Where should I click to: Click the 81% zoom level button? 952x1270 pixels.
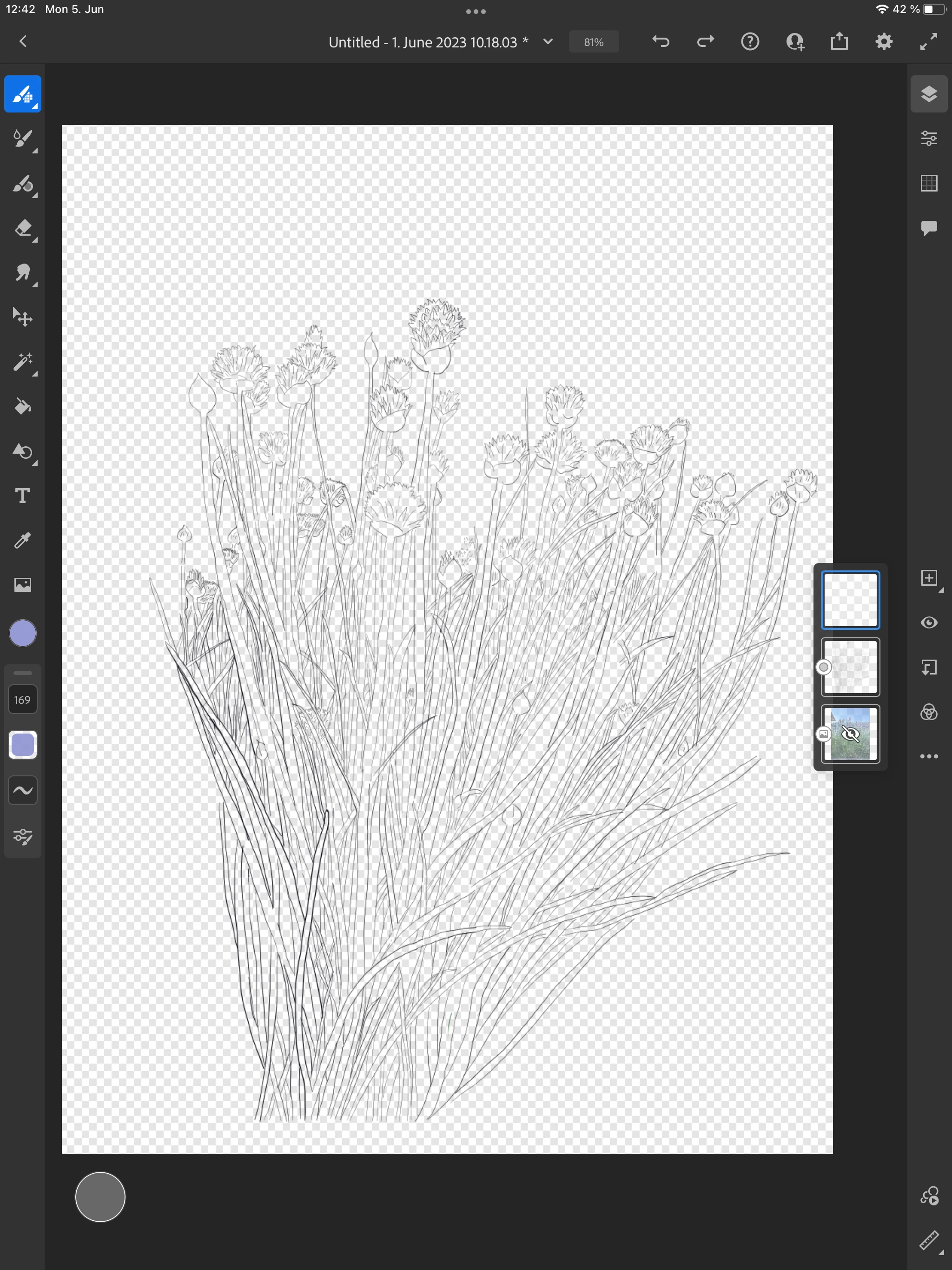click(593, 42)
